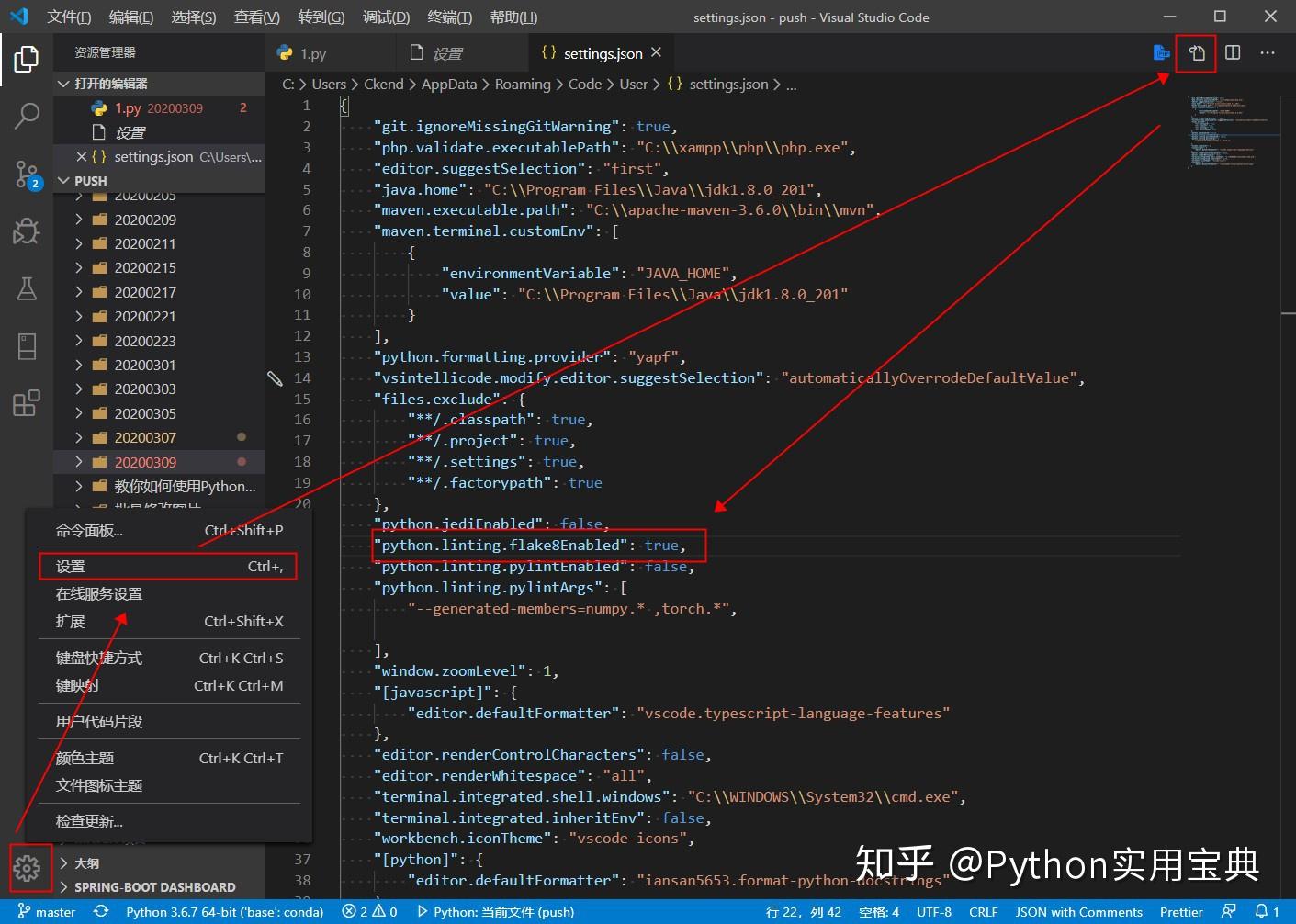1296x924 pixels.
Task: Choose 命令面板 from the menu
Action: pyautogui.click(x=89, y=530)
